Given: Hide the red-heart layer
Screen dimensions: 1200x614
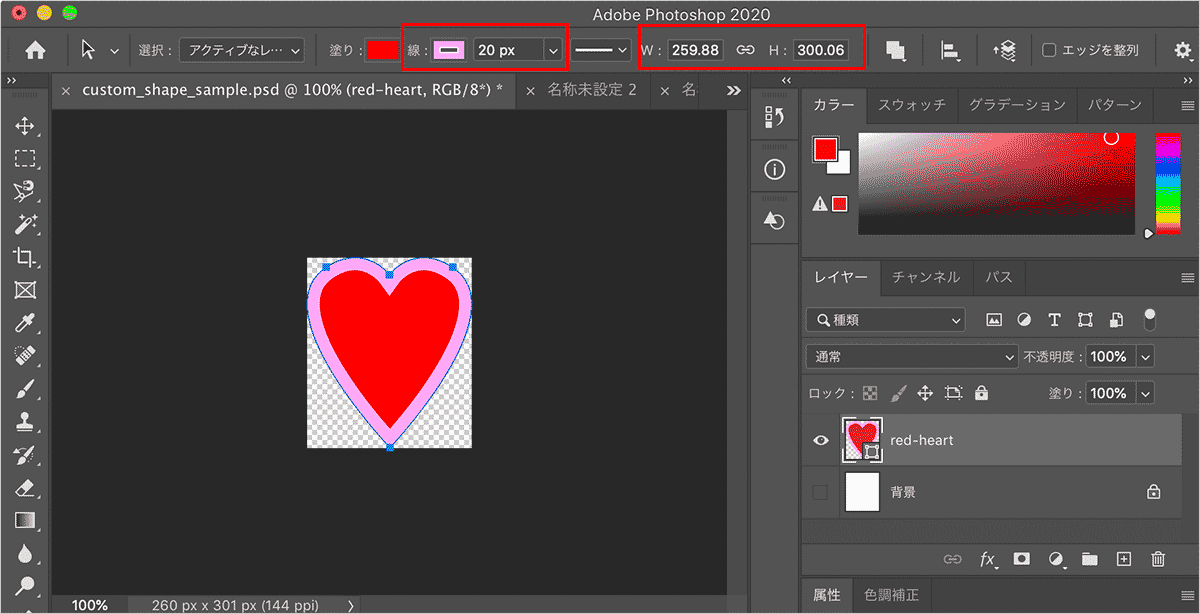Looking at the screenshot, I should coord(821,440).
